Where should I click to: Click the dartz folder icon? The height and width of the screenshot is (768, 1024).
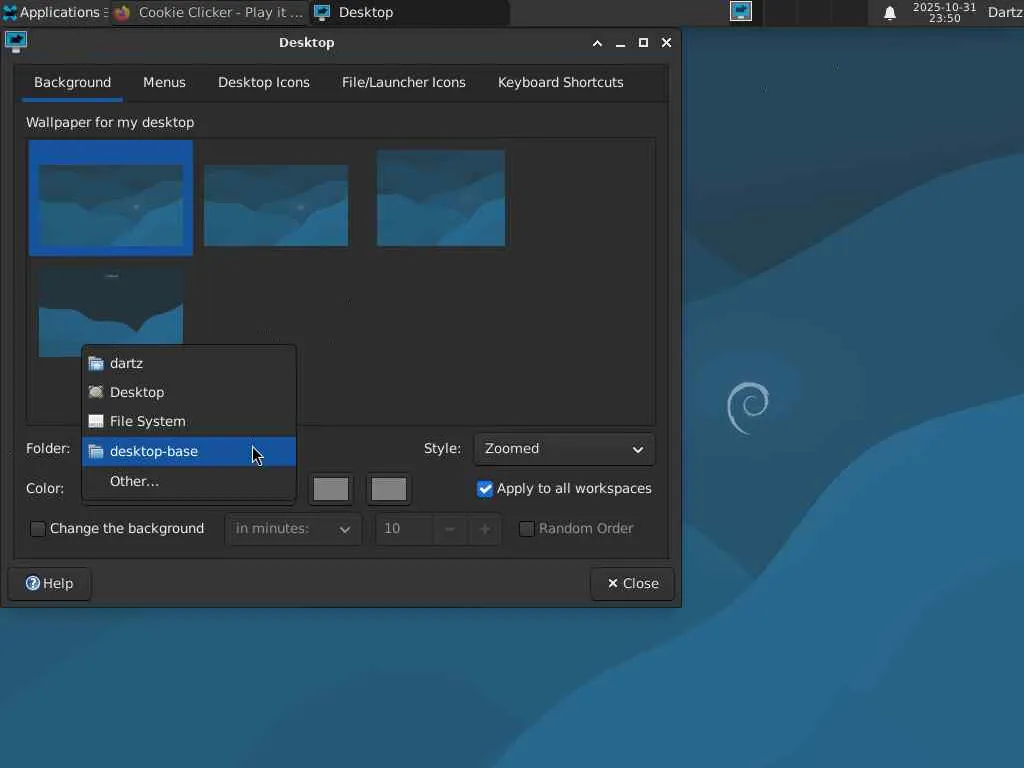pos(96,363)
